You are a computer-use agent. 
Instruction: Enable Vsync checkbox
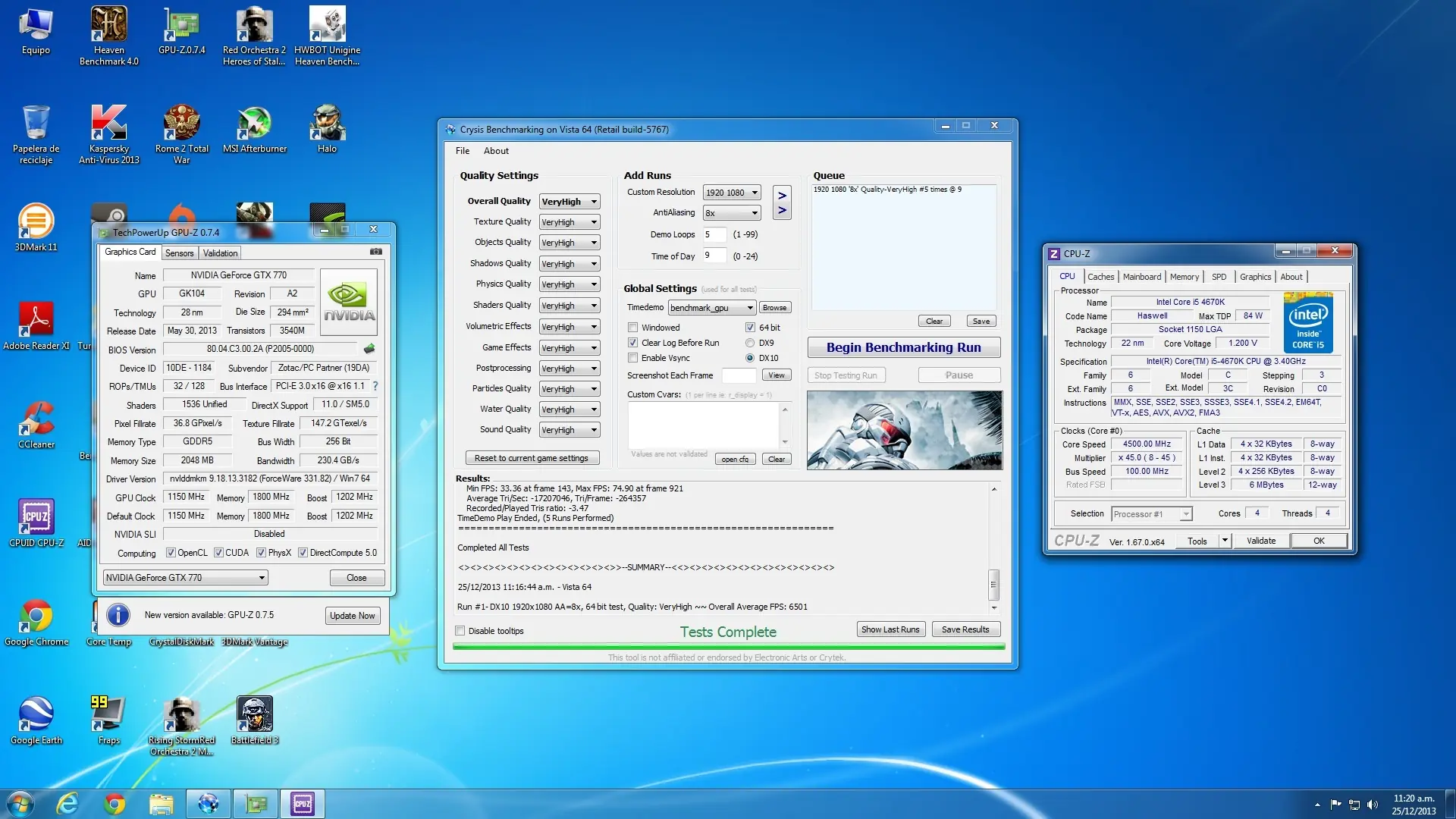(x=632, y=358)
